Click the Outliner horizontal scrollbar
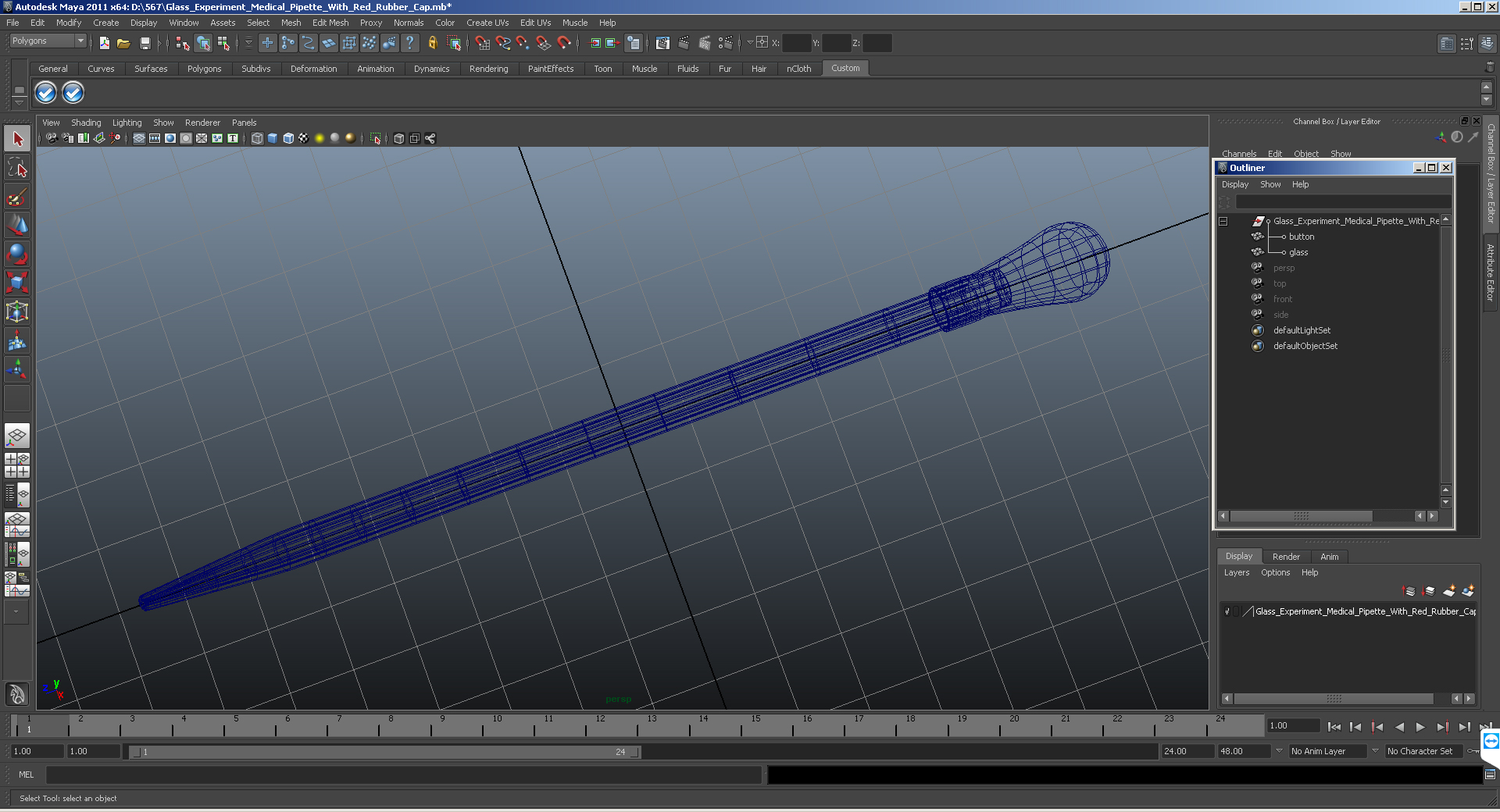The width and height of the screenshot is (1500, 812). (x=1301, y=516)
